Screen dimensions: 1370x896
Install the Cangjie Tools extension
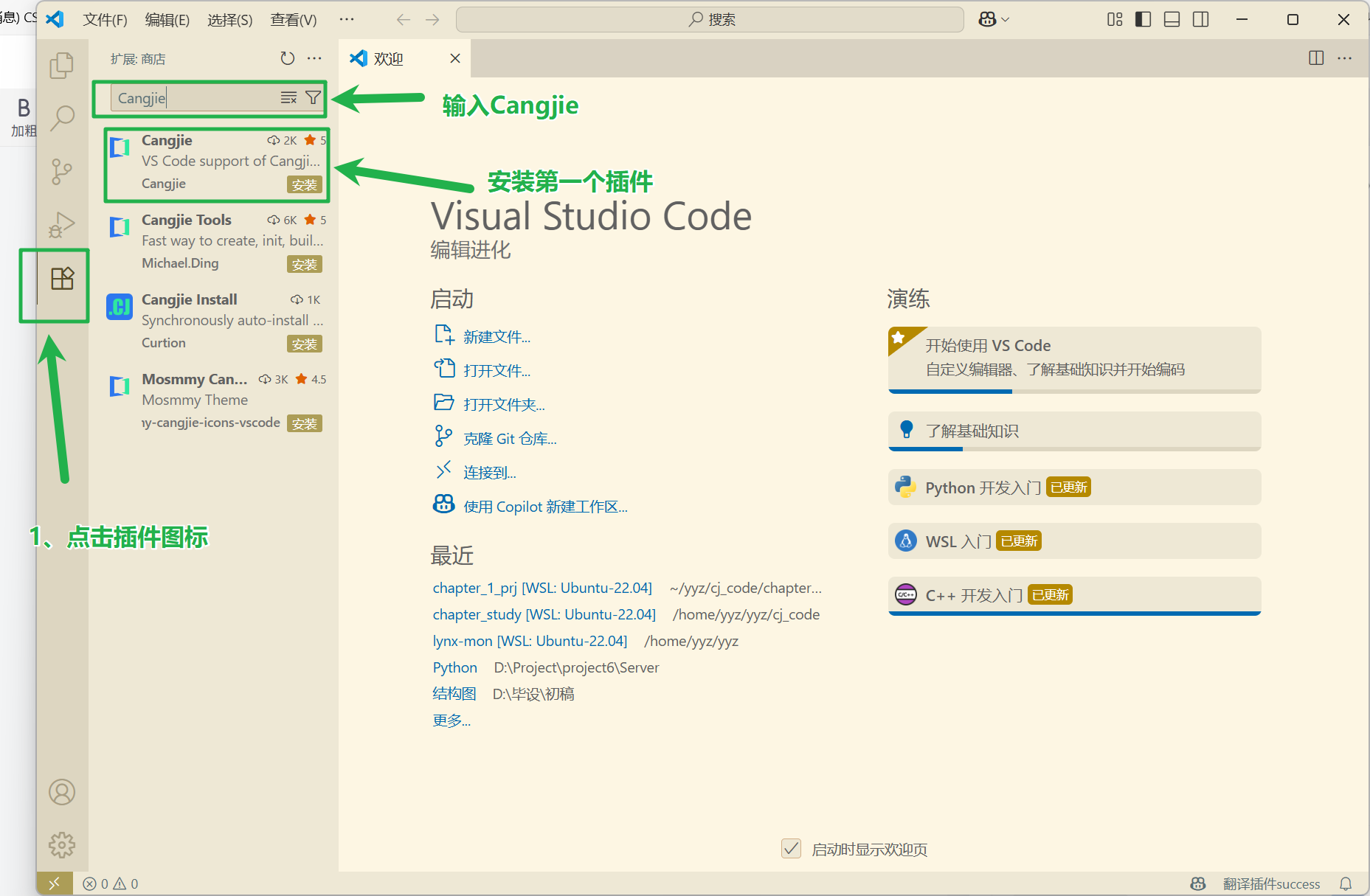click(x=304, y=265)
